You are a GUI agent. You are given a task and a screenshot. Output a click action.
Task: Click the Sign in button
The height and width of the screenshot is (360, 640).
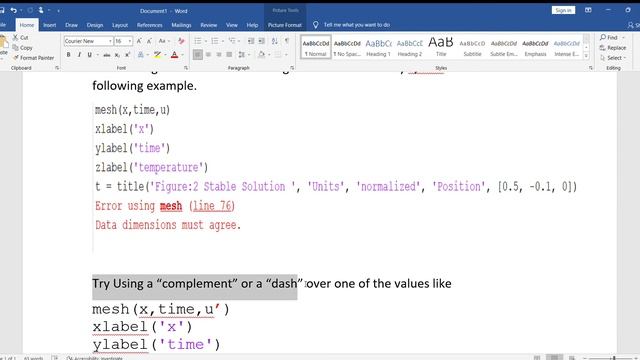click(x=563, y=10)
